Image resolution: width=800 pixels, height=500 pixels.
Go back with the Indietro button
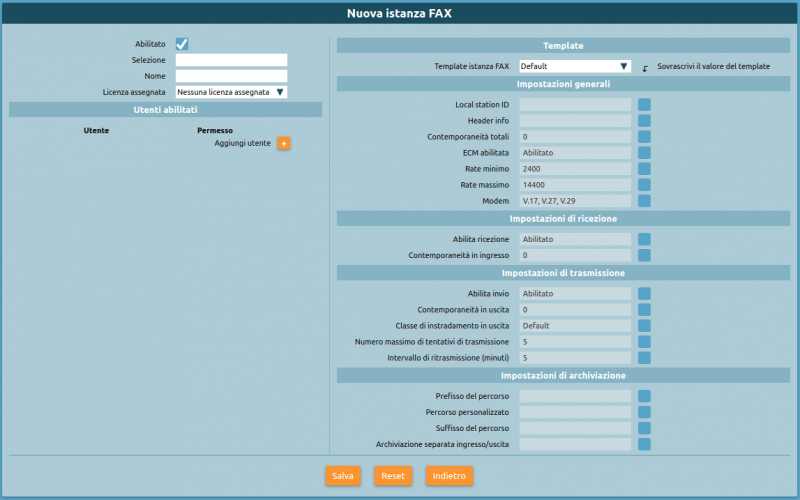(x=449, y=476)
